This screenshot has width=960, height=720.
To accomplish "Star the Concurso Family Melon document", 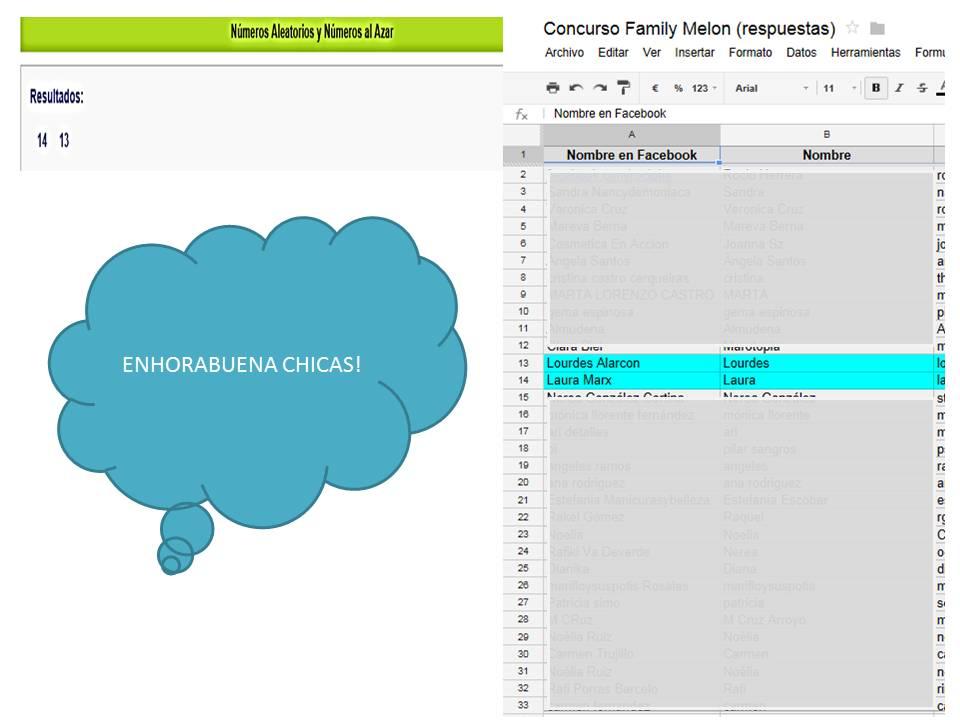I will [x=852, y=28].
